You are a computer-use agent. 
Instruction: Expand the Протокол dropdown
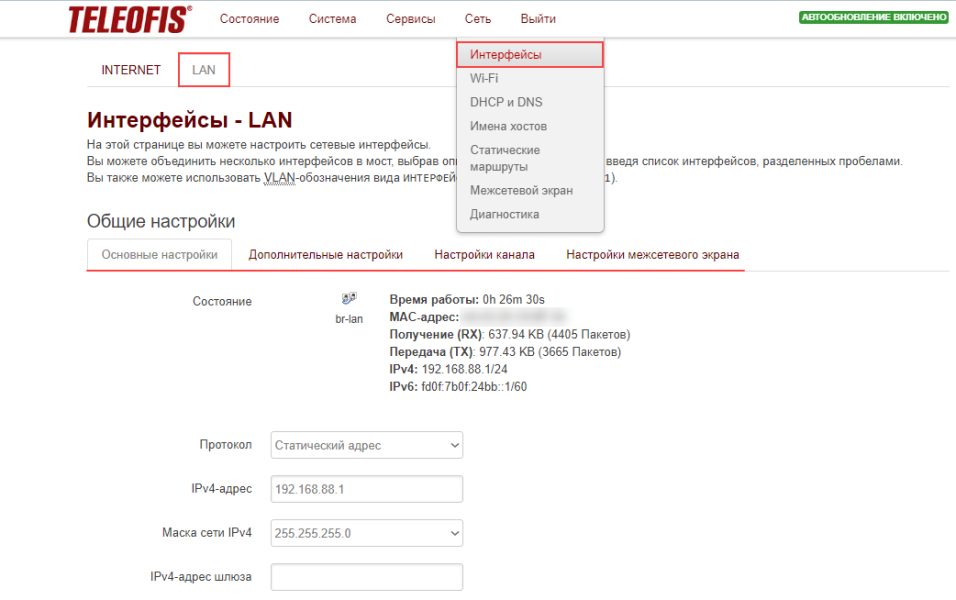pyautogui.click(x=367, y=445)
